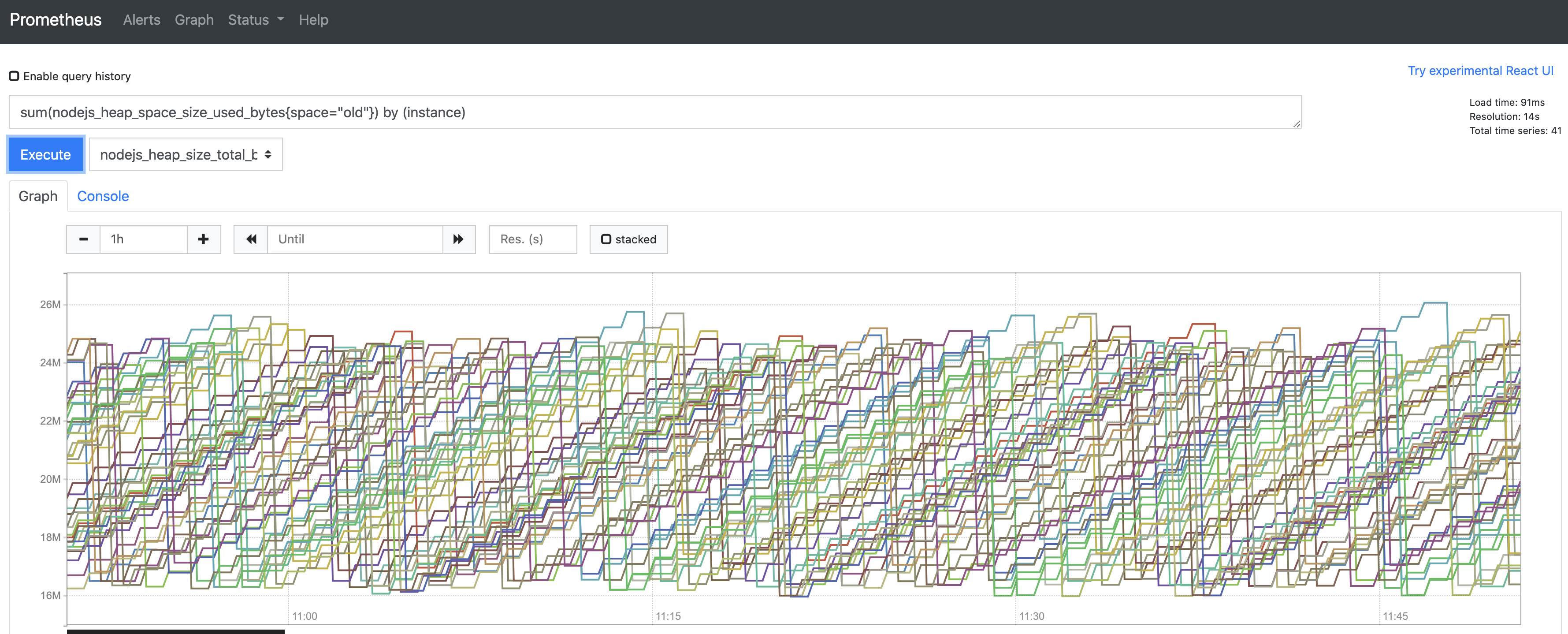Focus the Until date input field
Screen dimensions: 1568x634
tap(354, 239)
